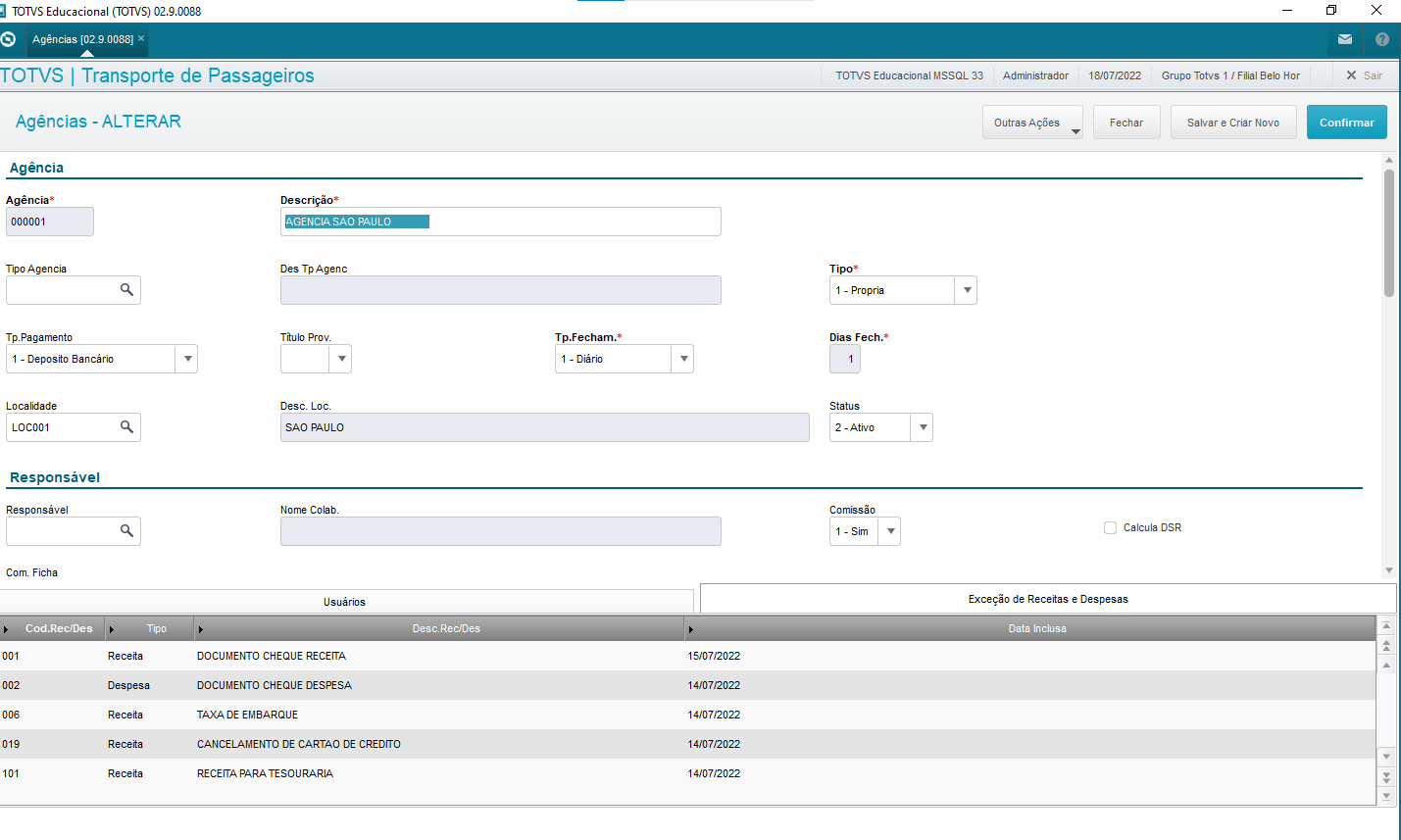Jump to the last row of the grid
The height and width of the screenshot is (840, 1401).
(x=1386, y=796)
